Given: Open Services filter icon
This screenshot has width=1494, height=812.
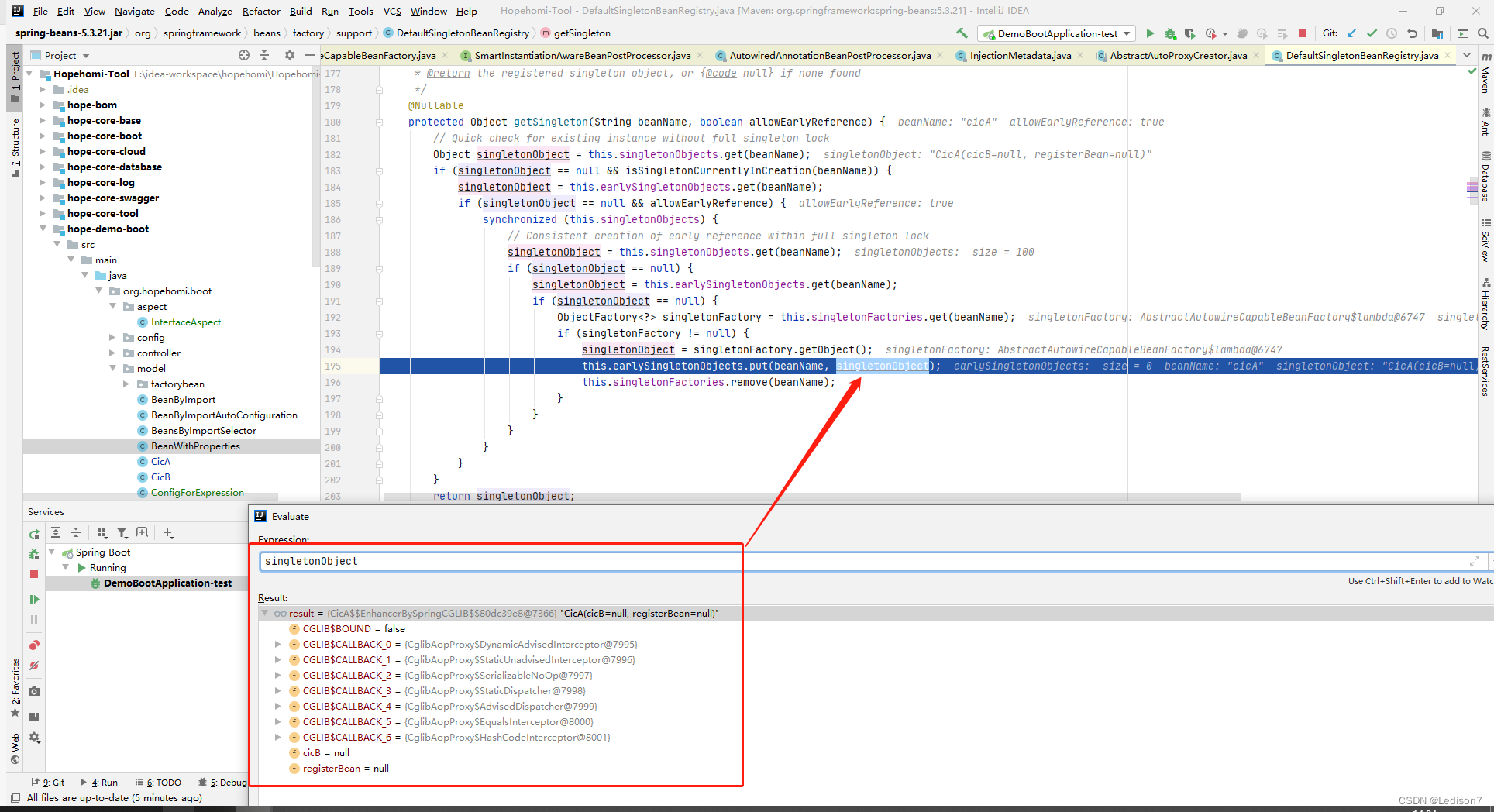Looking at the screenshot, I should point(122,532).
